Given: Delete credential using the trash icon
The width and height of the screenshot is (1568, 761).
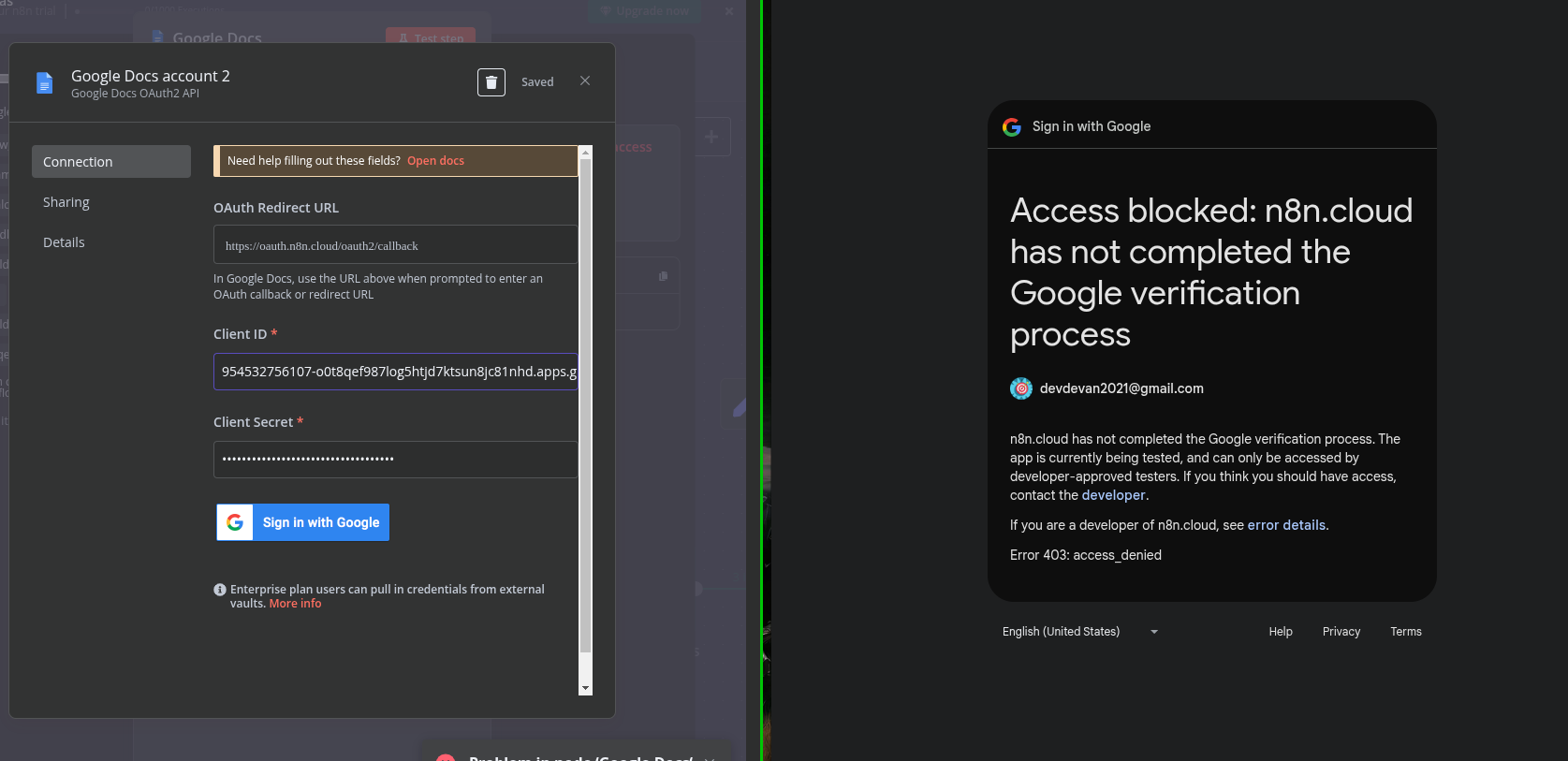Looking at the screenshot, I should pyautogui.click(x=491, y=82).
